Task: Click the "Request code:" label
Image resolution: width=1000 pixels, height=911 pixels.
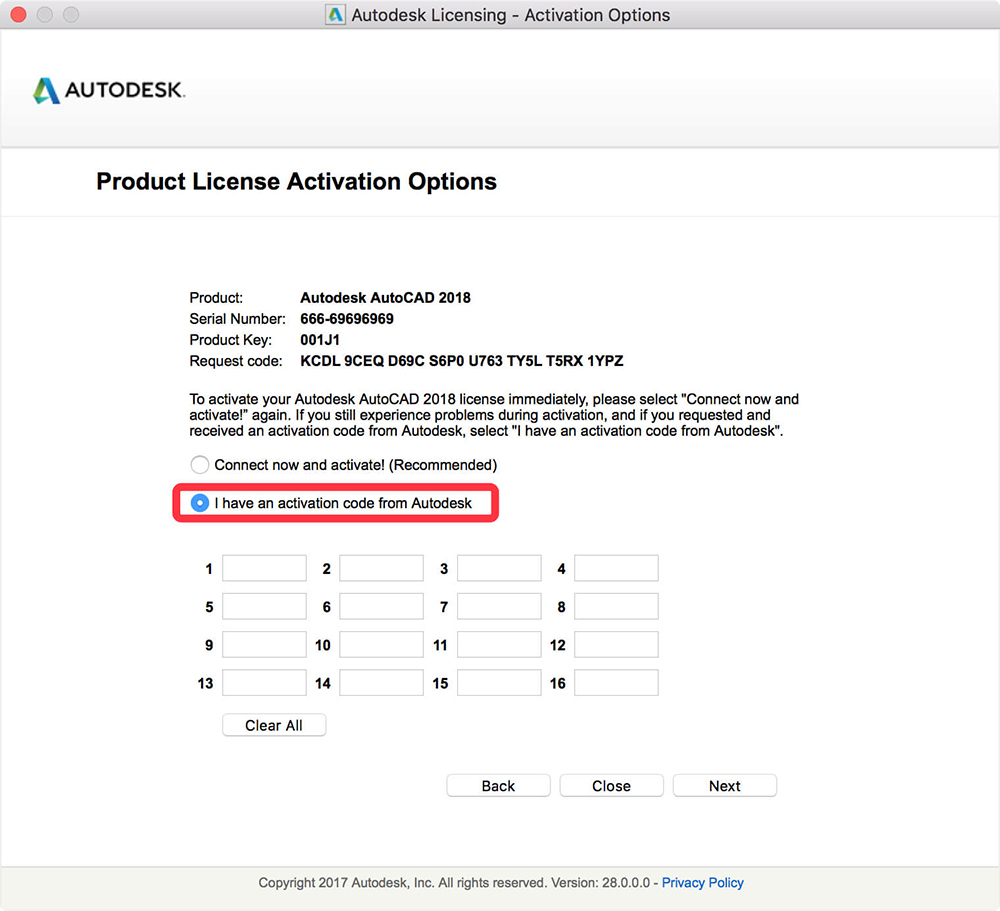Action: (235, 361)
